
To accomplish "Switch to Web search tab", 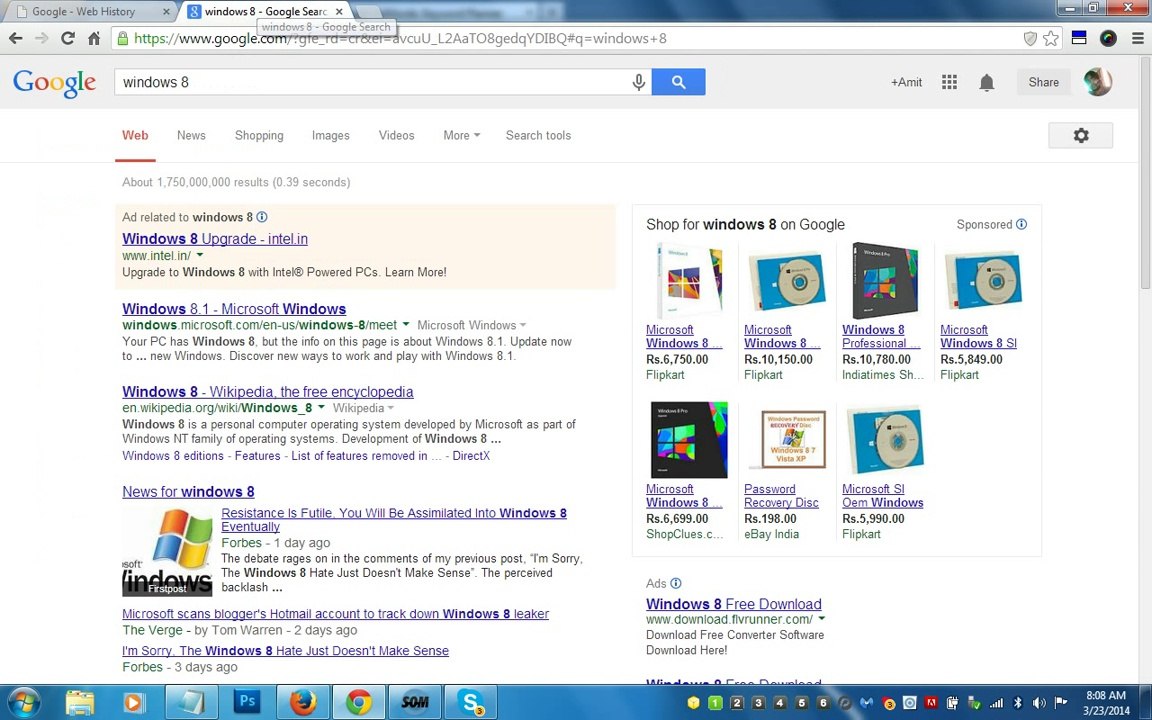I will (135, 135).
